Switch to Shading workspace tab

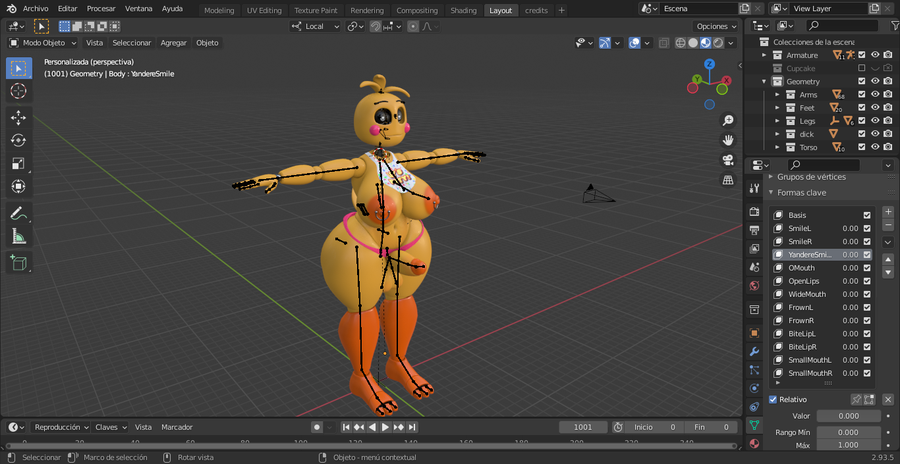click(x=463, y=10)
